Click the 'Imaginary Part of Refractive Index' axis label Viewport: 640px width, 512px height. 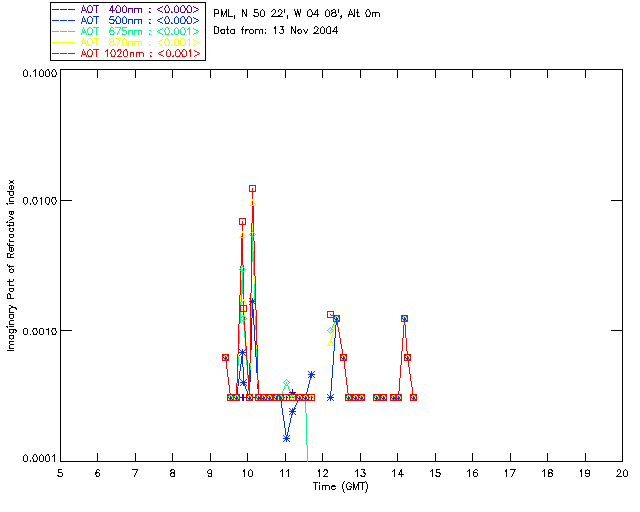click(11, 265)
